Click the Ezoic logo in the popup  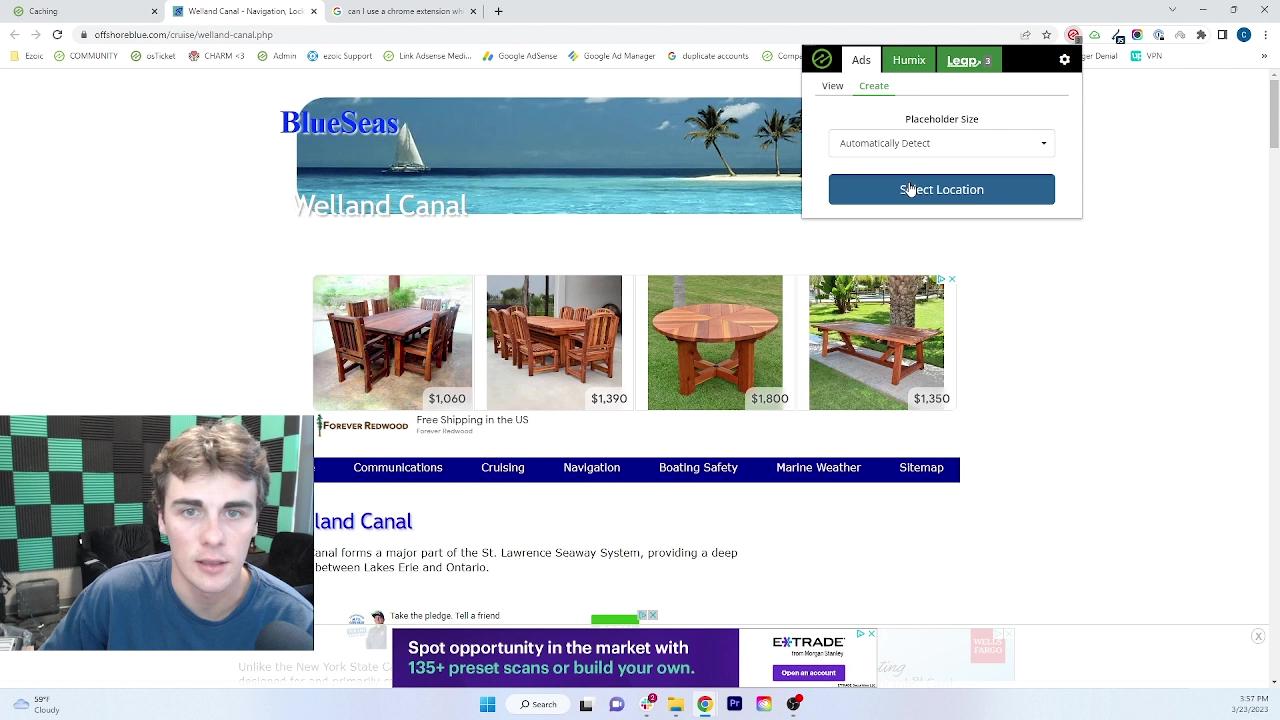pyautogui.click(x=821, y=60)
